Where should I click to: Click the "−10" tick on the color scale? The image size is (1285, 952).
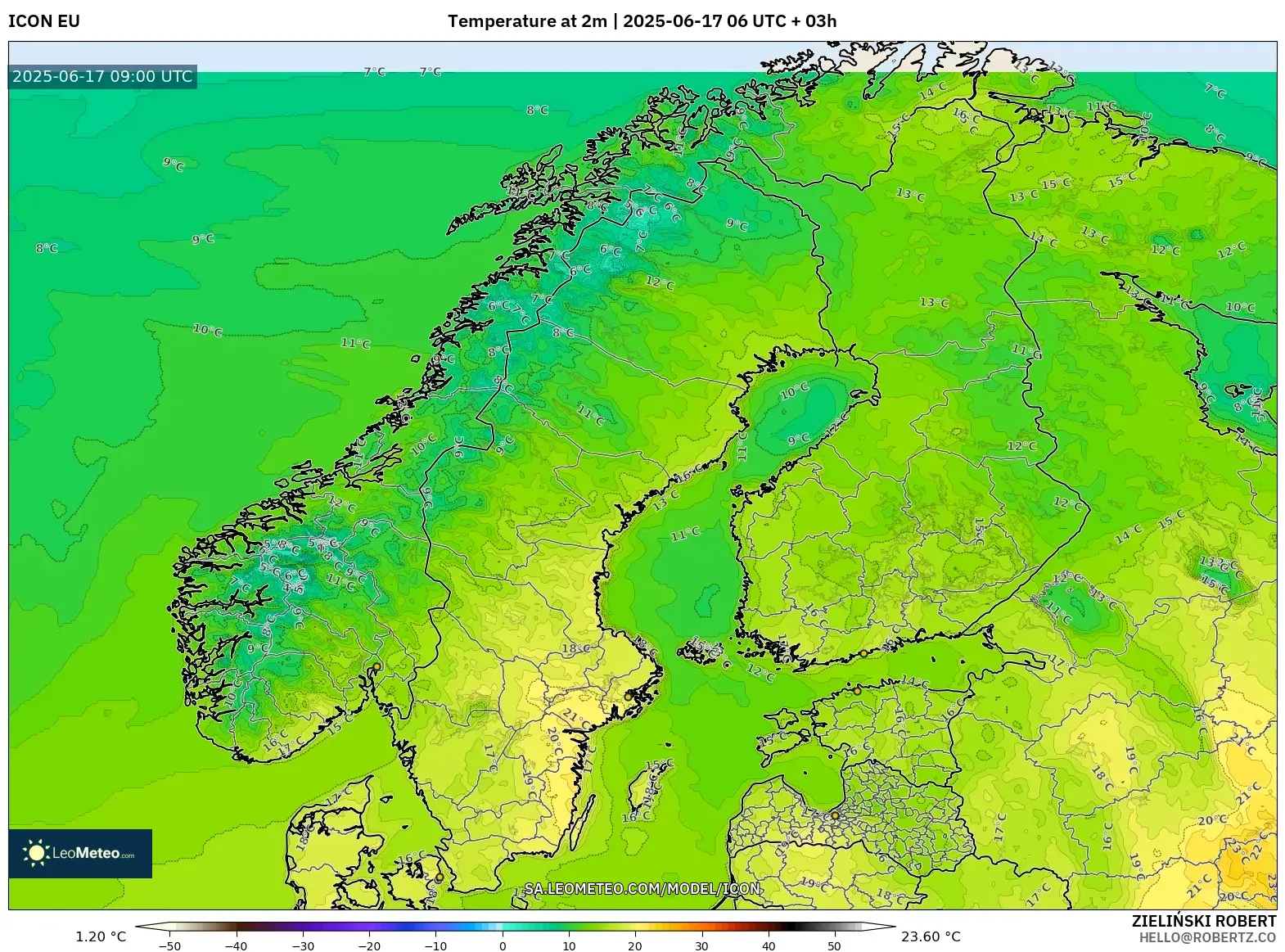tap(435, 946)
